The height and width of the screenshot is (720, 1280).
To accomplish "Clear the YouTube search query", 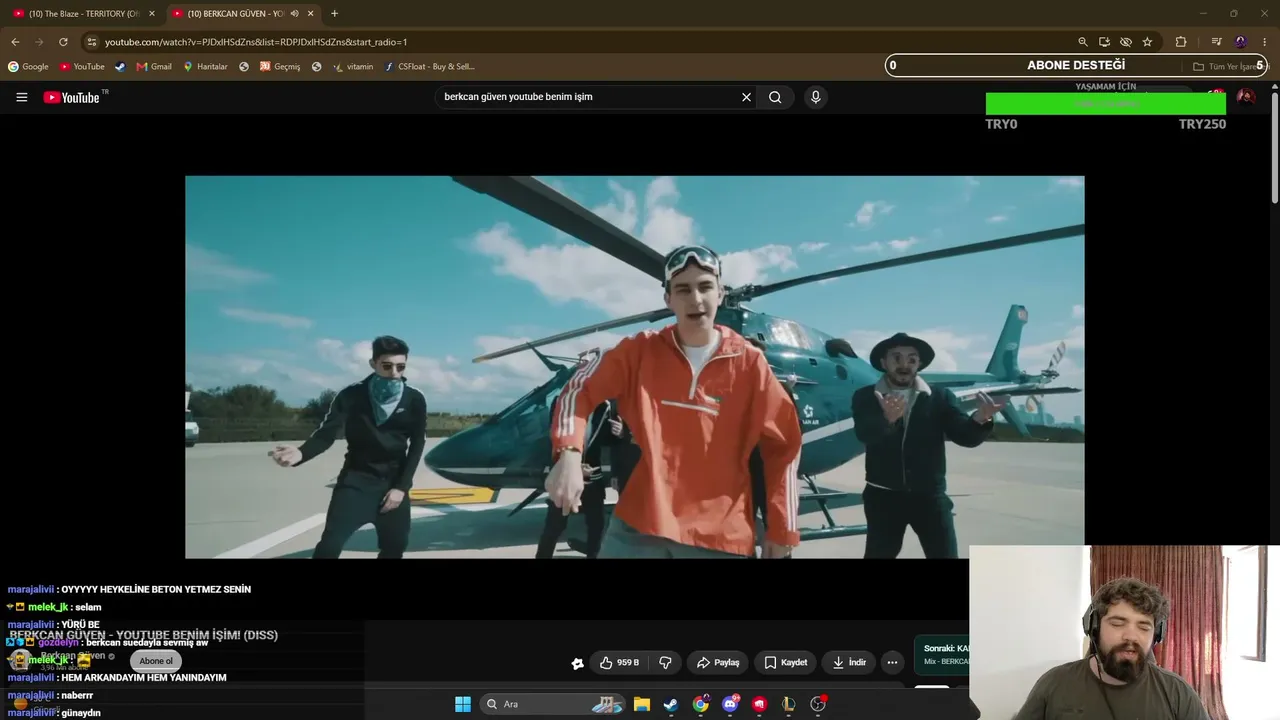I will pyautogui.click(x=746, y=97).
